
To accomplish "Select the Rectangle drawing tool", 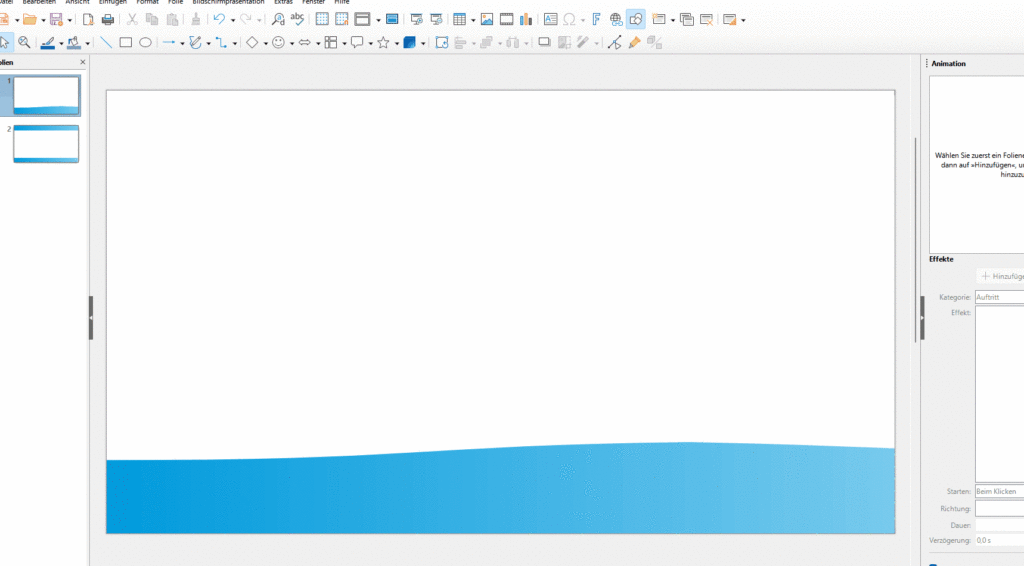I will tap(126, 43).
